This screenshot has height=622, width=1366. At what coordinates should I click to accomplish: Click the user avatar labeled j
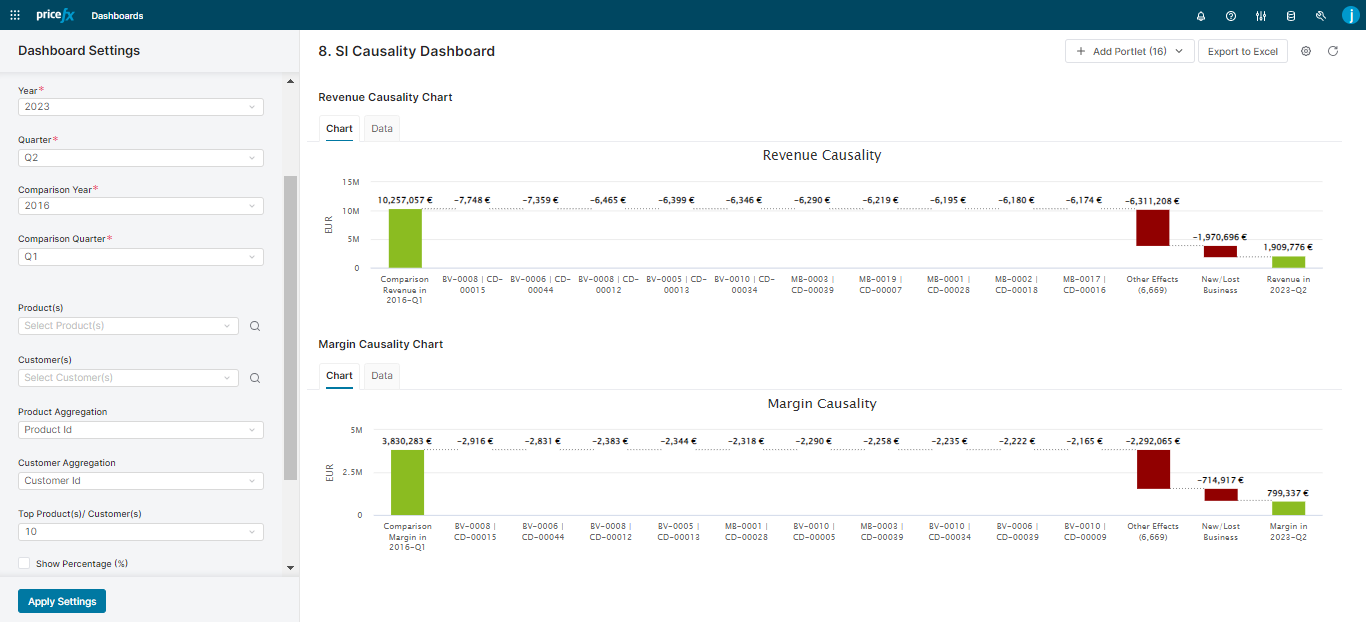pyautogui.click(x=1351, y=15)
